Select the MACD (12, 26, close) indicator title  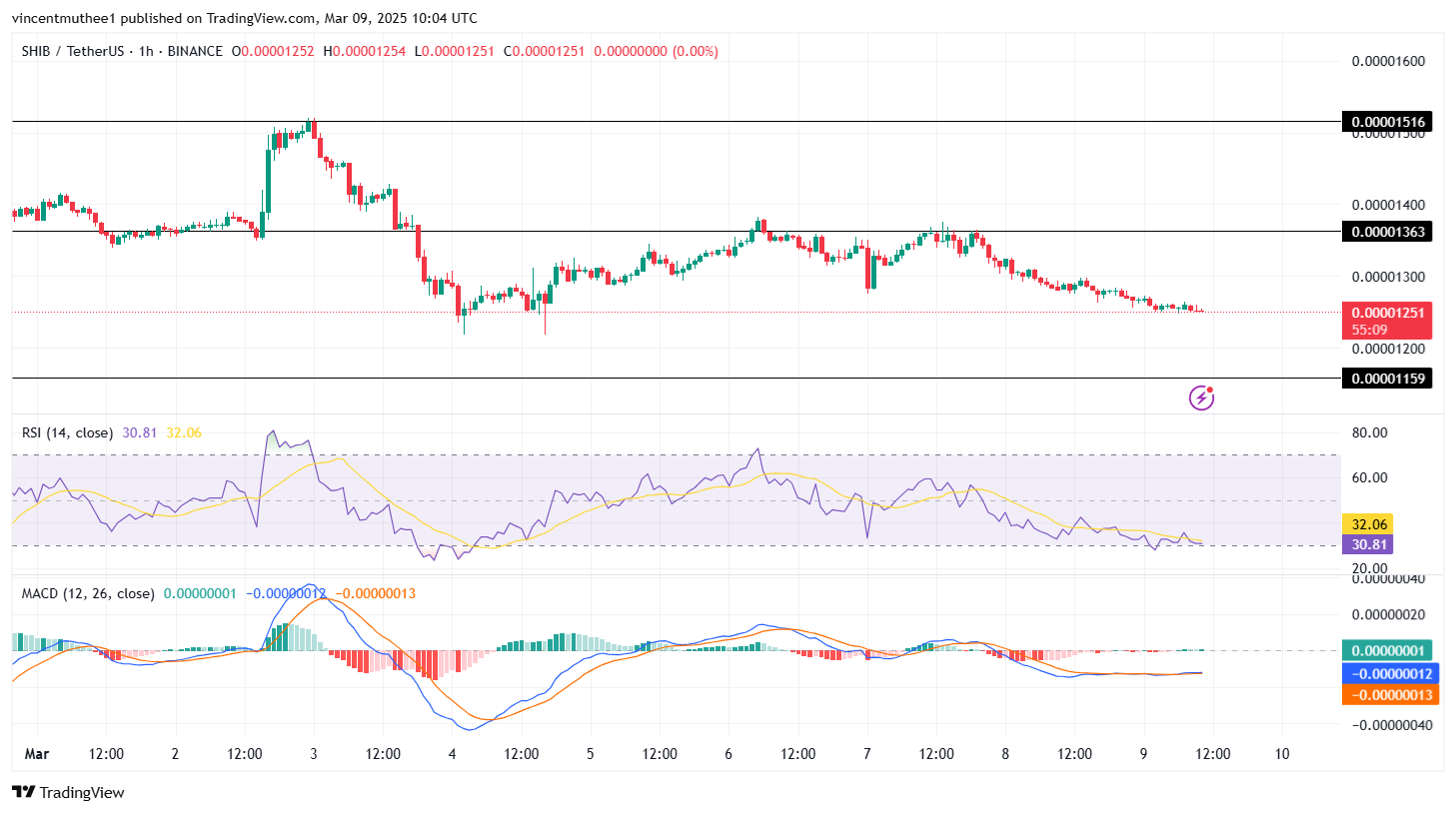tap(88, 593)
